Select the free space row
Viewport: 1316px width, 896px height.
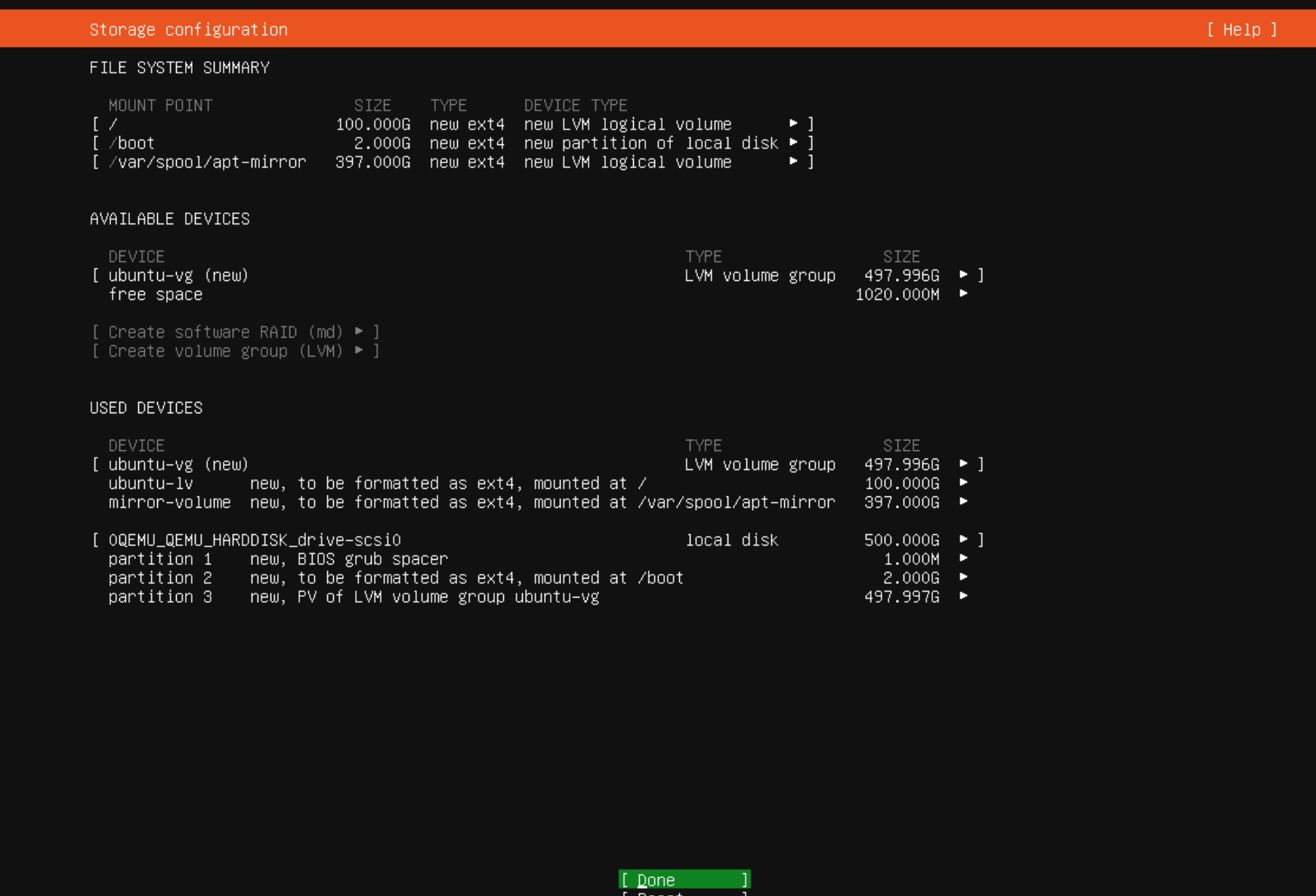pos(538,294)
